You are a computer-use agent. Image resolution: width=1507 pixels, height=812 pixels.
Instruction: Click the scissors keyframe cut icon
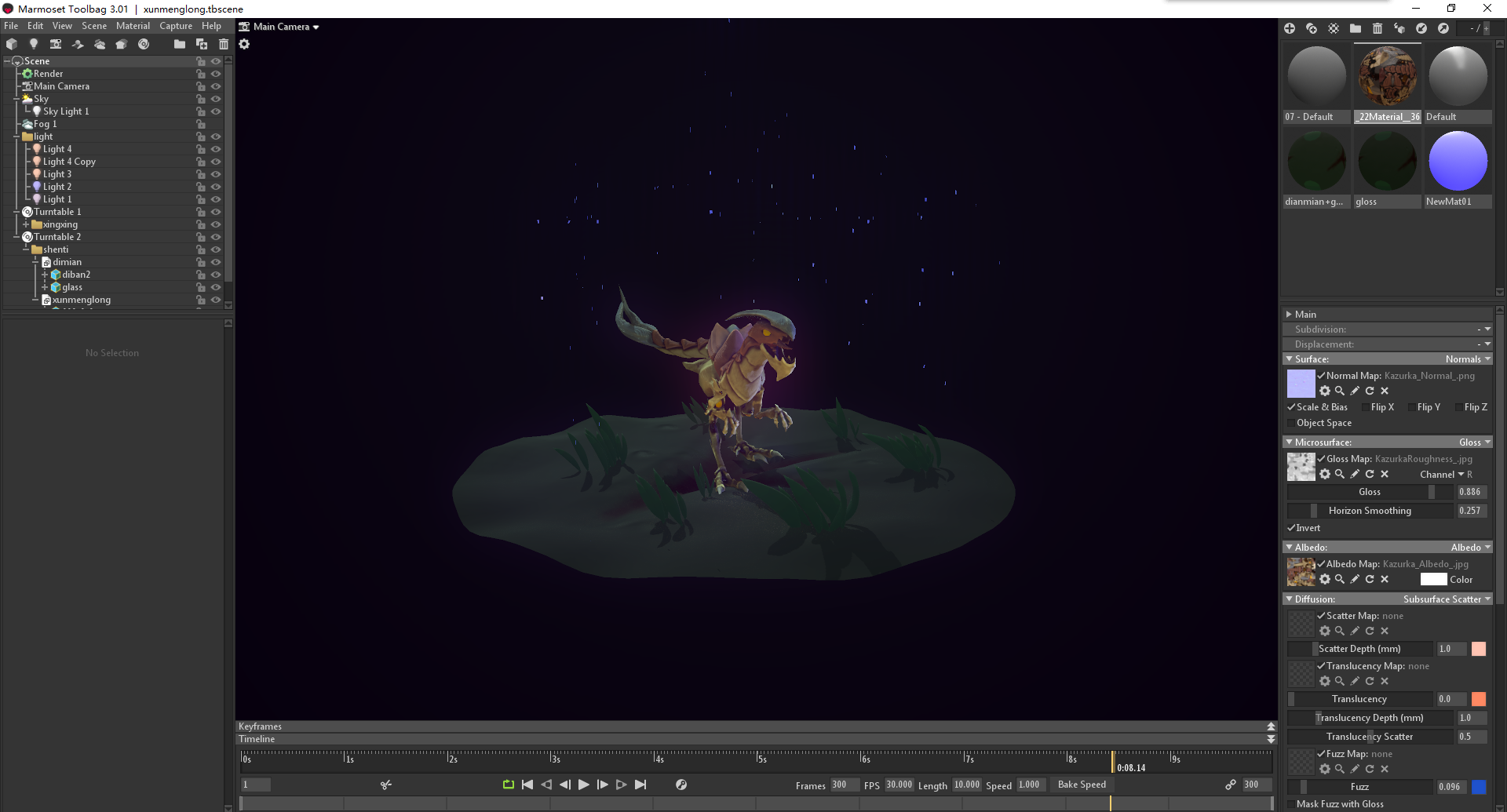coord(386,785)
